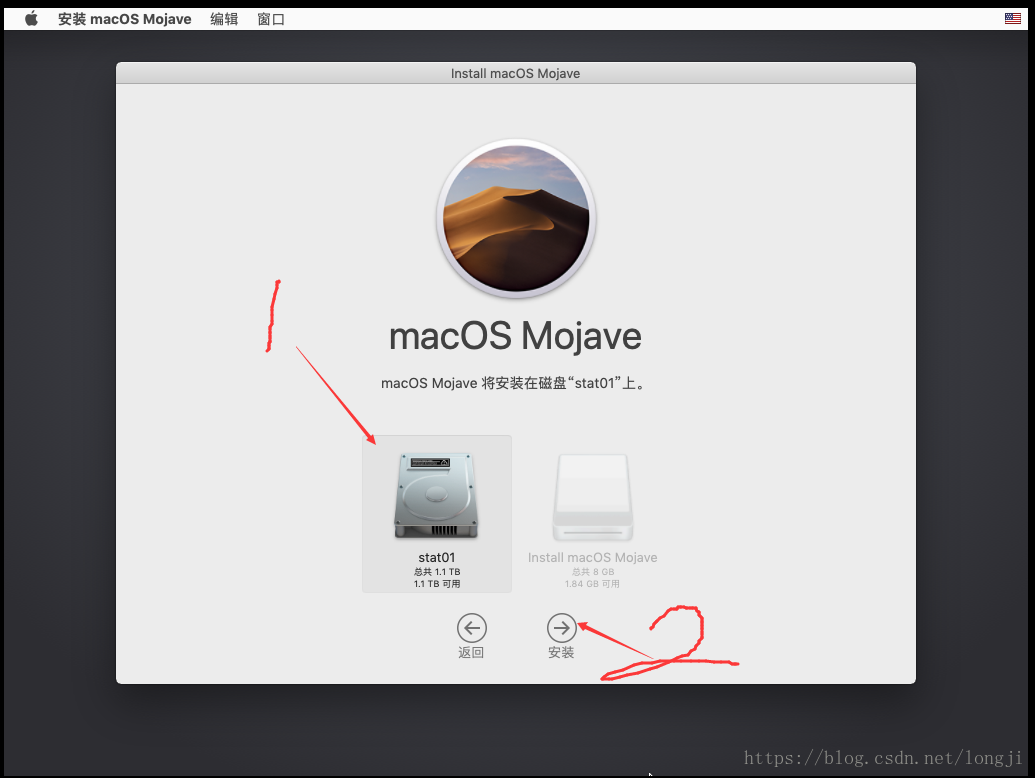Click the "1.84 GB 可用" text
Screen dimensions: 1035x778
click(592, 584)
